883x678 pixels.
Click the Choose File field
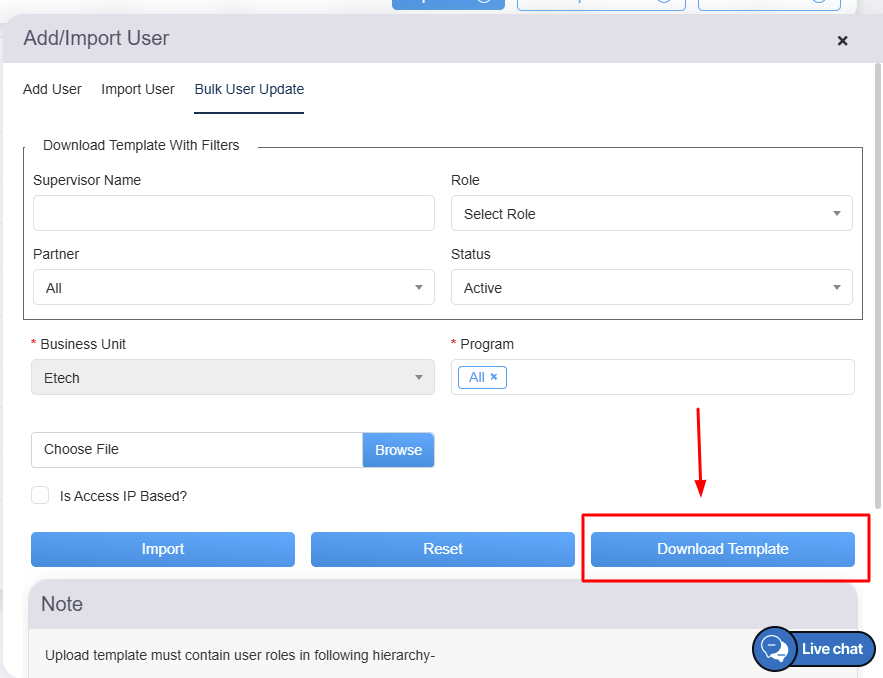pyautogui.click(x=196, y=450)
